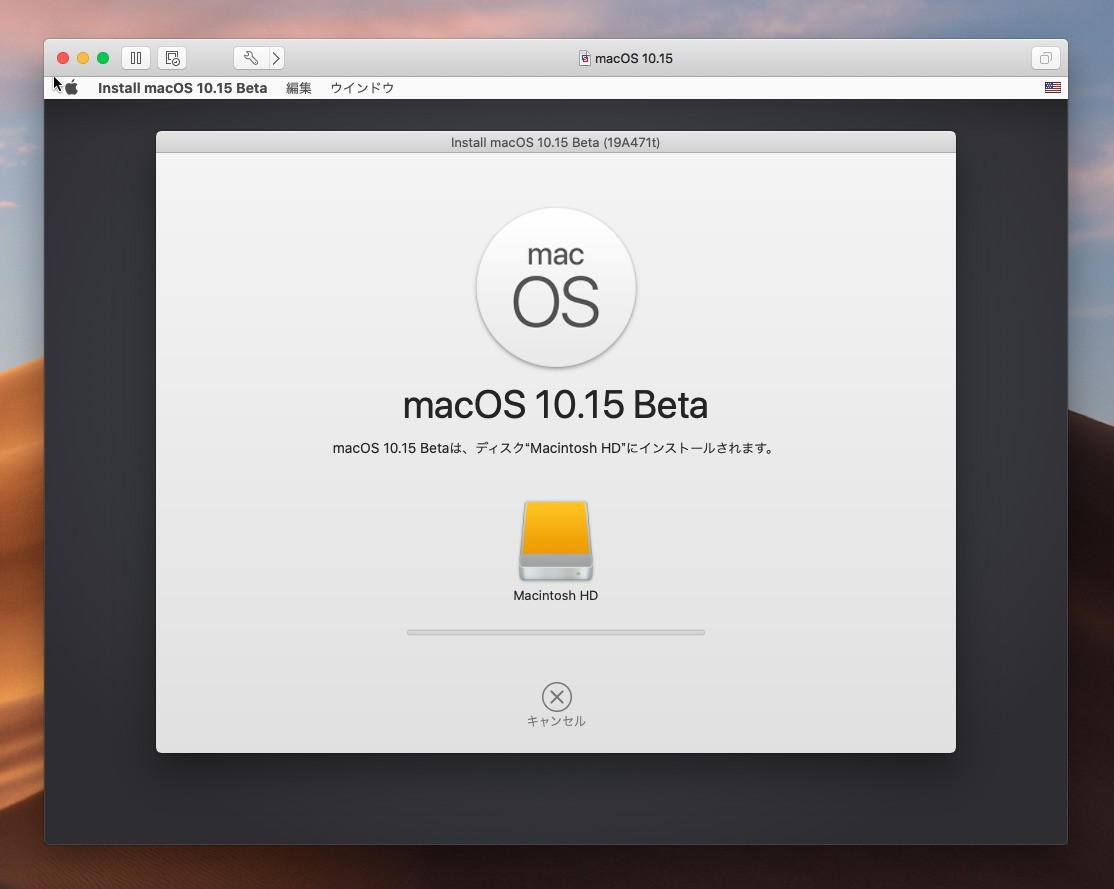Open the Install macOS 10.15 Beta menu
Viewport: 1114px width, 889px height.
click(182, 88)
